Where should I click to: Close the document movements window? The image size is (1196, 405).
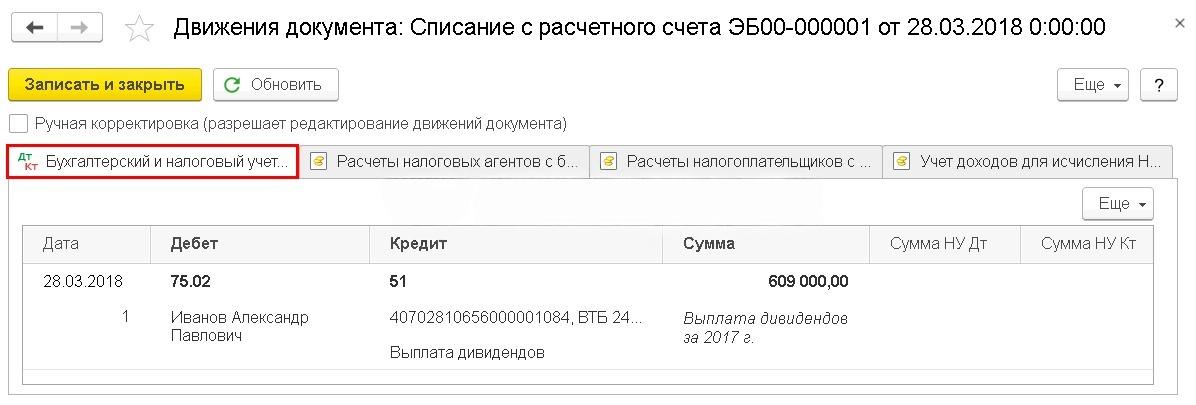point(1179,24)
